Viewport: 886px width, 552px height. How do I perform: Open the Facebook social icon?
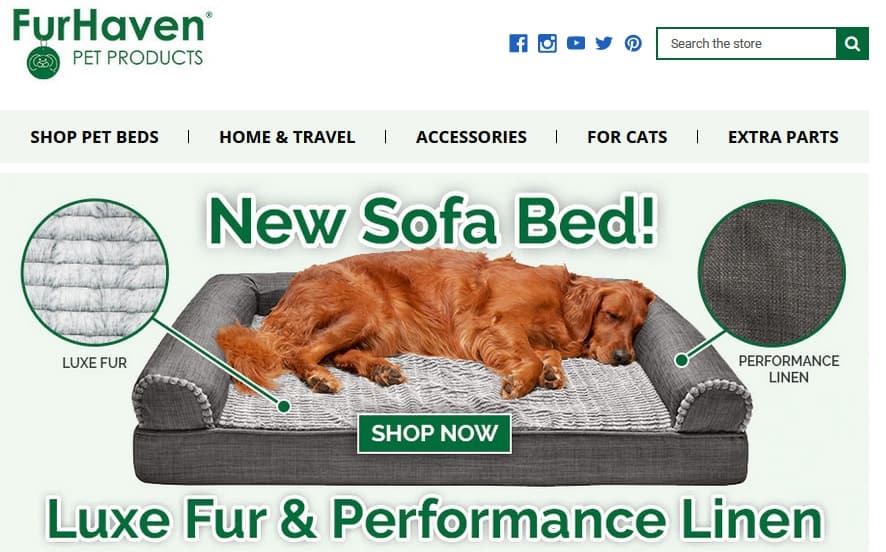click(518, 44)
